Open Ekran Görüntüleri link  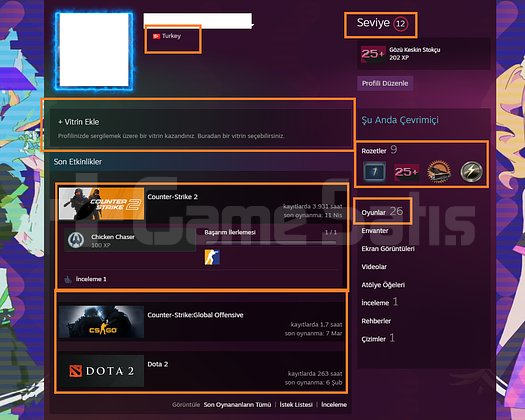(388, 249)
